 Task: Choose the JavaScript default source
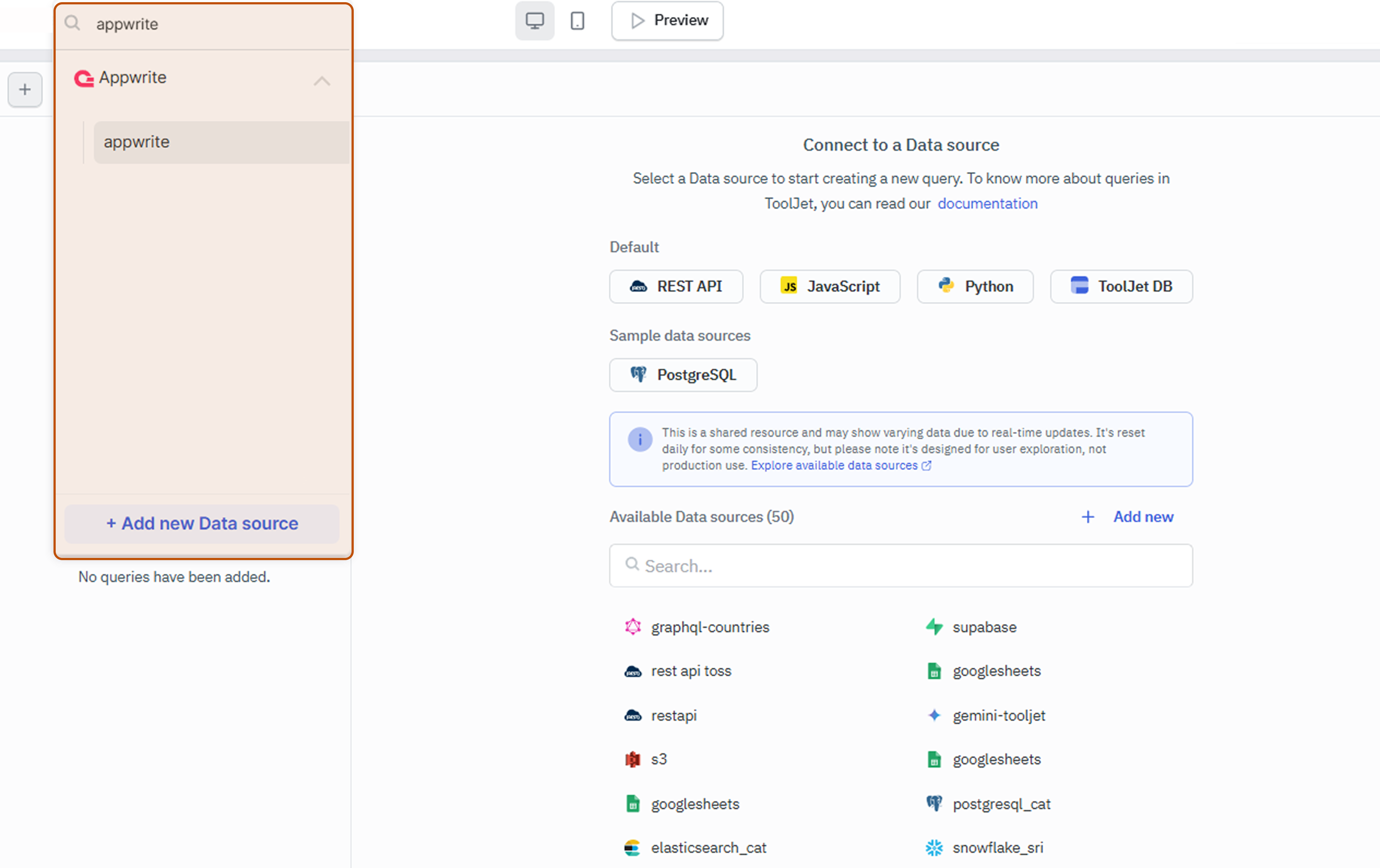(x=829, y=287)
